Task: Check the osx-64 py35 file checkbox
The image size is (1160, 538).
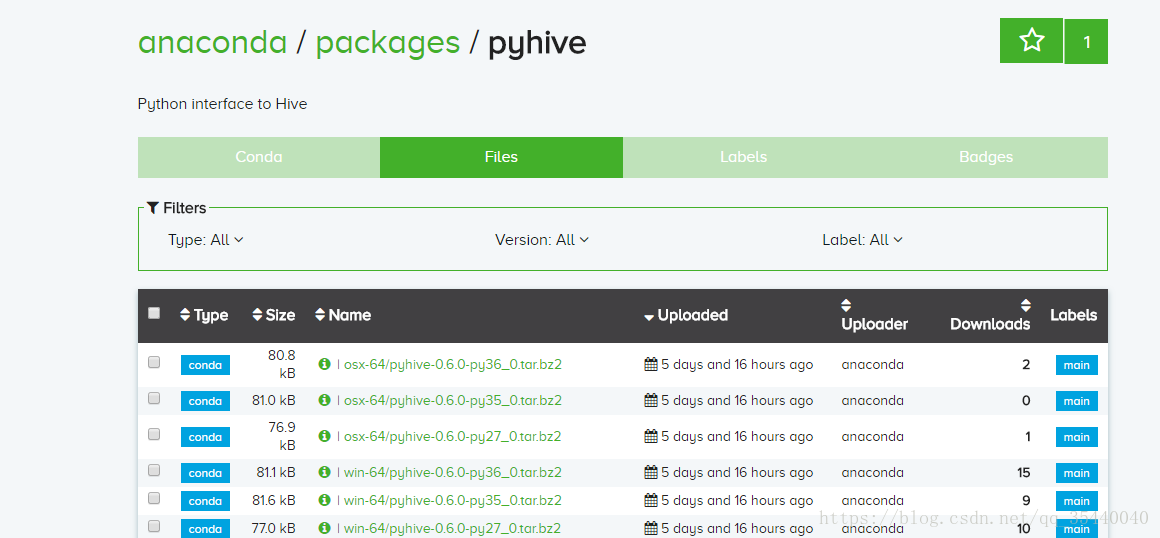Action: (154, 398)
